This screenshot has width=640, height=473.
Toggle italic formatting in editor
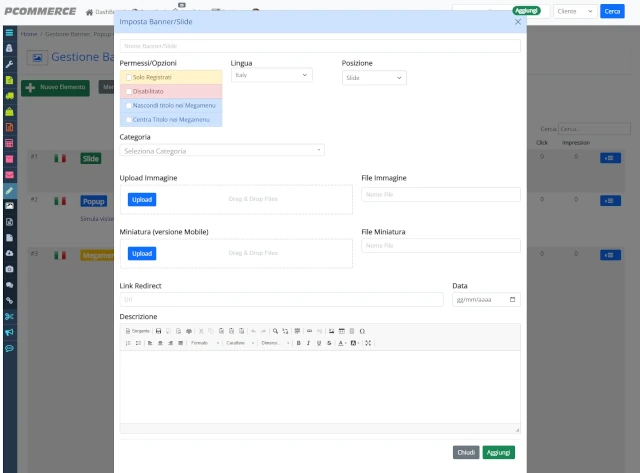click(x=309, y=343)
